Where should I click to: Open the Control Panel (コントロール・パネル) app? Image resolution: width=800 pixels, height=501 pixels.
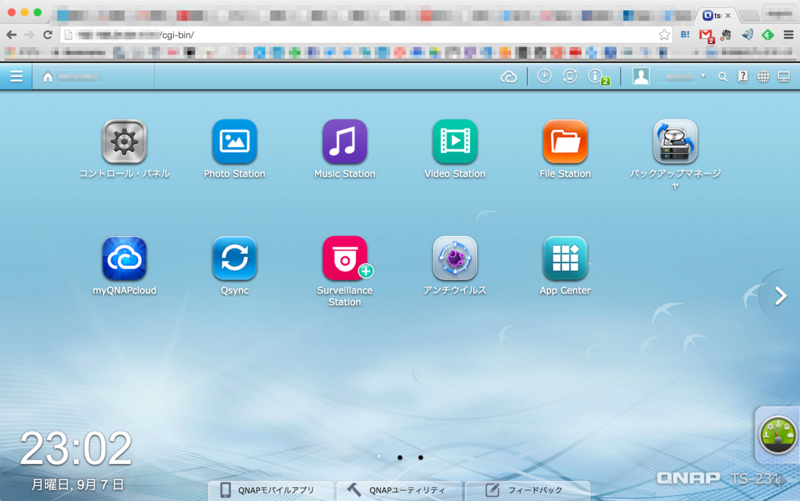click(124, 142)
